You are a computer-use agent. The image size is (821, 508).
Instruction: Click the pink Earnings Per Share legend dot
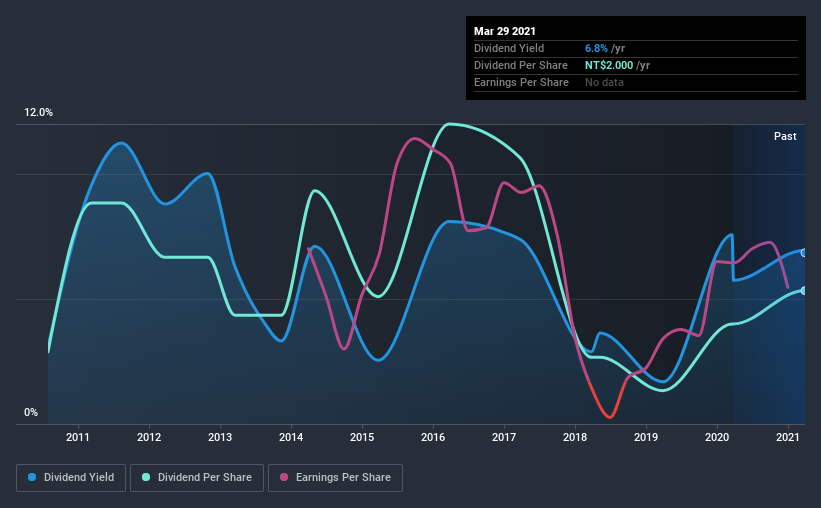(x=284, y=477)
